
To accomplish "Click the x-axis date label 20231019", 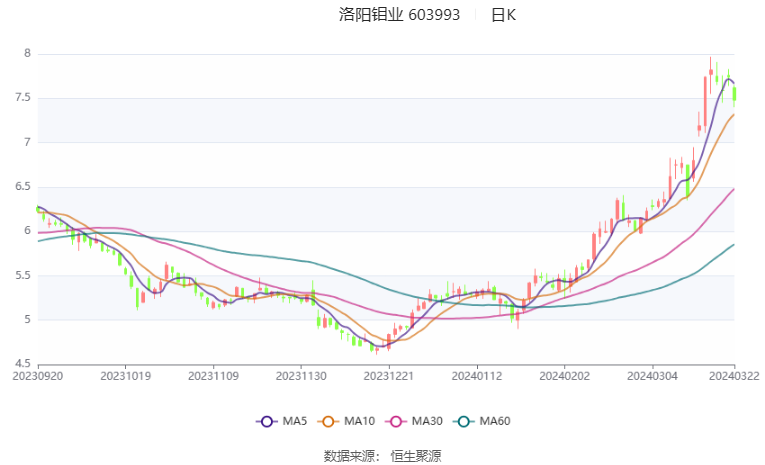I will coord(125,376).
